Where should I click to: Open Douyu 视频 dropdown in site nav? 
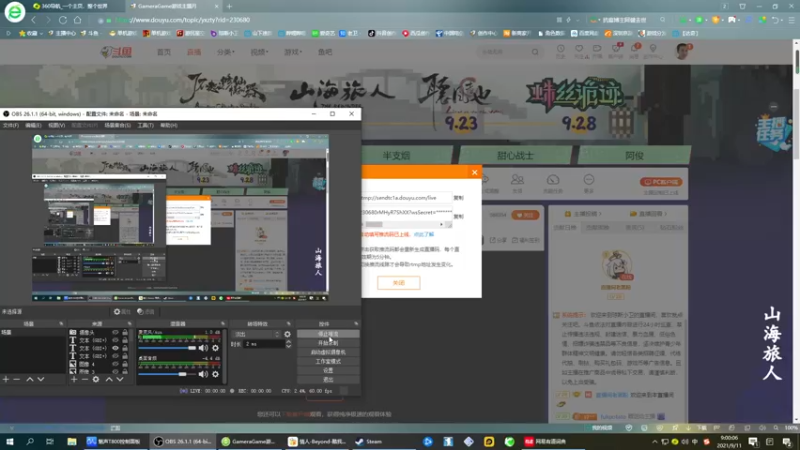coord(259,52)
